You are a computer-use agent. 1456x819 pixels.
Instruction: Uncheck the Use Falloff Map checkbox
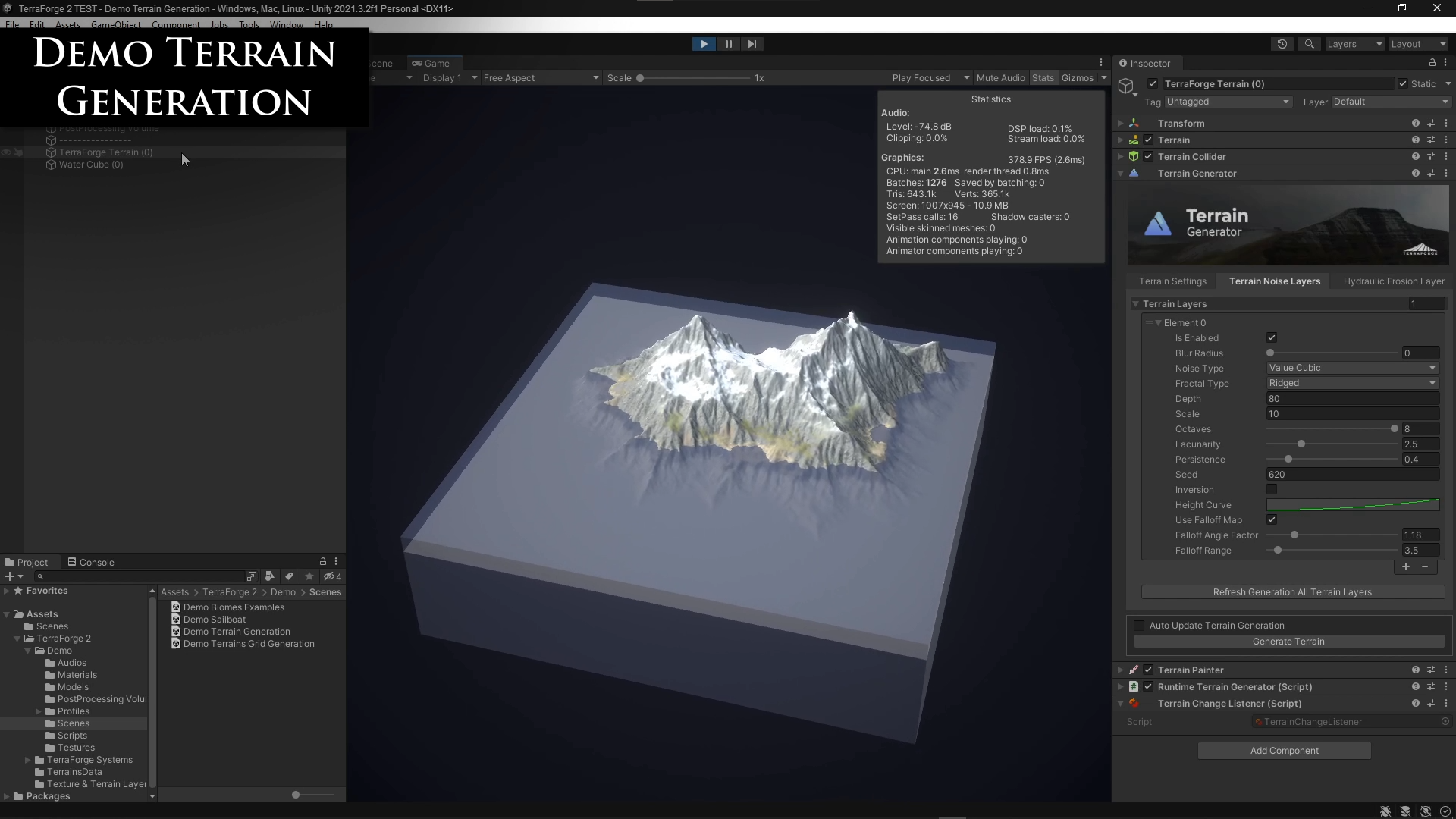click(1272, 520)
